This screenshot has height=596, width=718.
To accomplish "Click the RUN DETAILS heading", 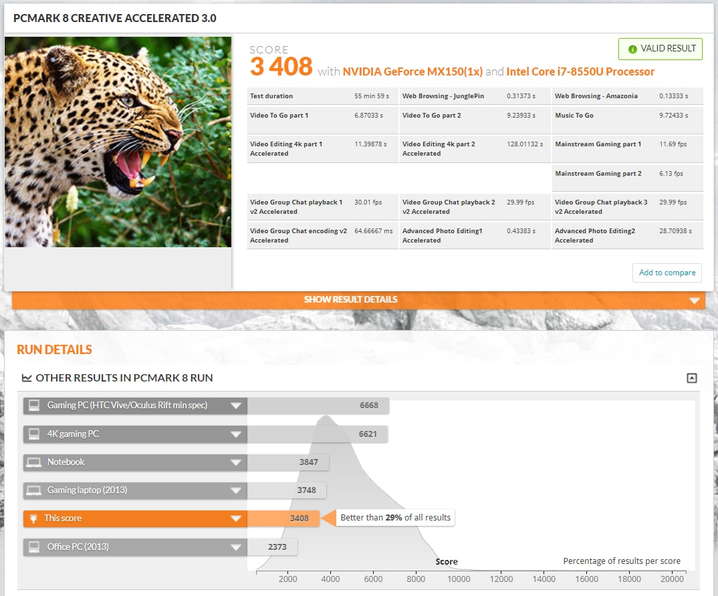I will tap(54, 350).
